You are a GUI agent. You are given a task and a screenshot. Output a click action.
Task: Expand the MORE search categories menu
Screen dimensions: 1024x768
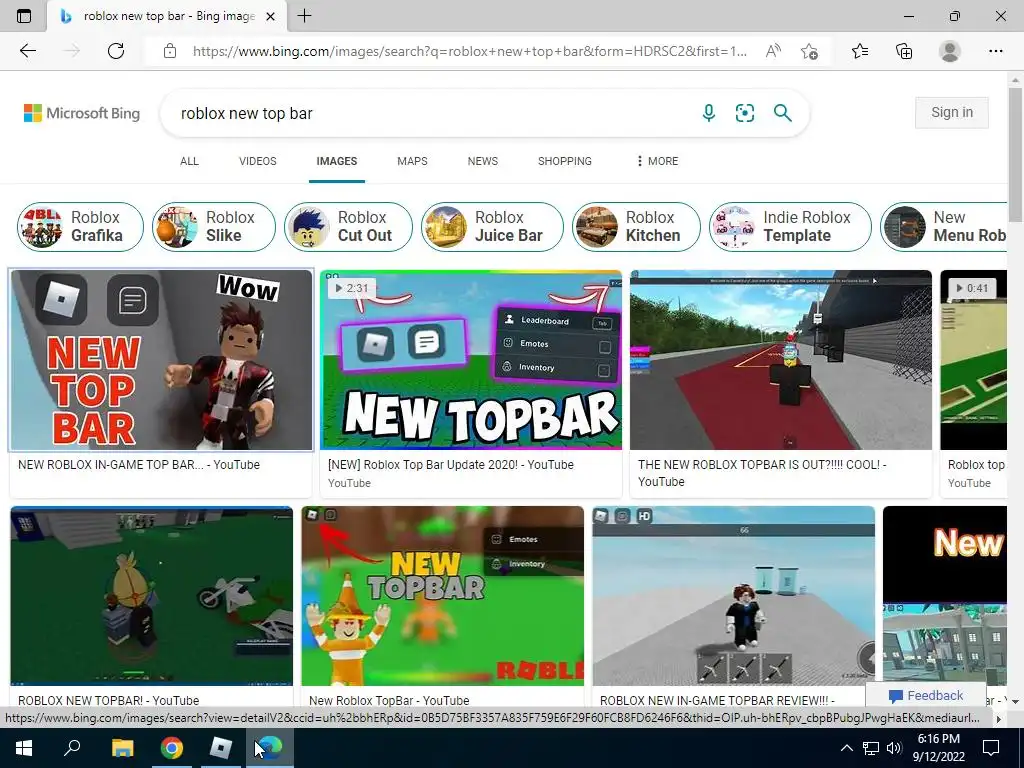658,161
